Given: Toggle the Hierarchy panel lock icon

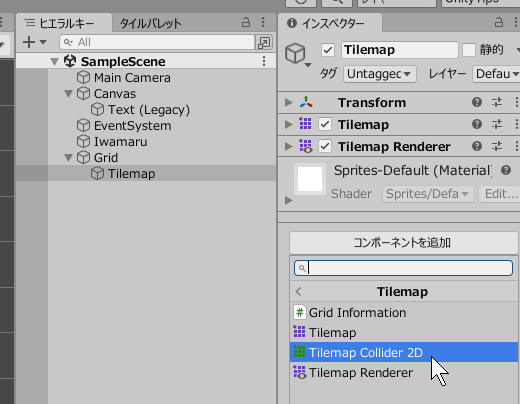Looking at the screenshot, I should [246, 22].
